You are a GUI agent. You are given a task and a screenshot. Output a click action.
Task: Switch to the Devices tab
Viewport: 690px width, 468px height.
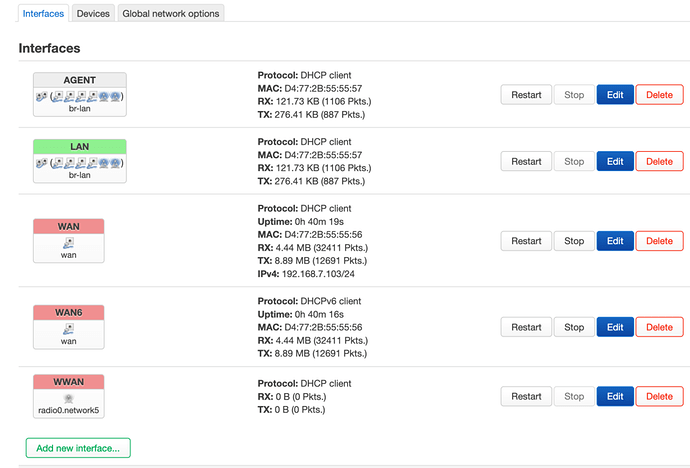pos(93,14)
